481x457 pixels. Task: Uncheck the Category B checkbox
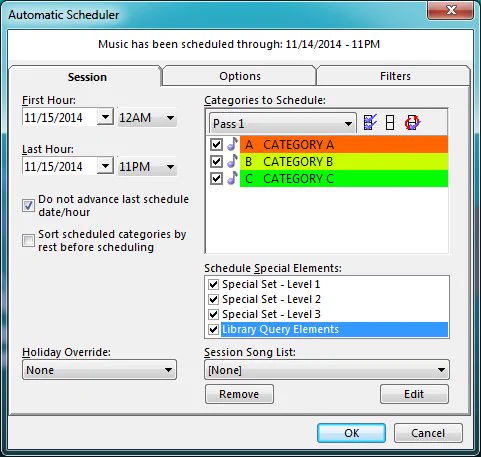pos(216,162)
